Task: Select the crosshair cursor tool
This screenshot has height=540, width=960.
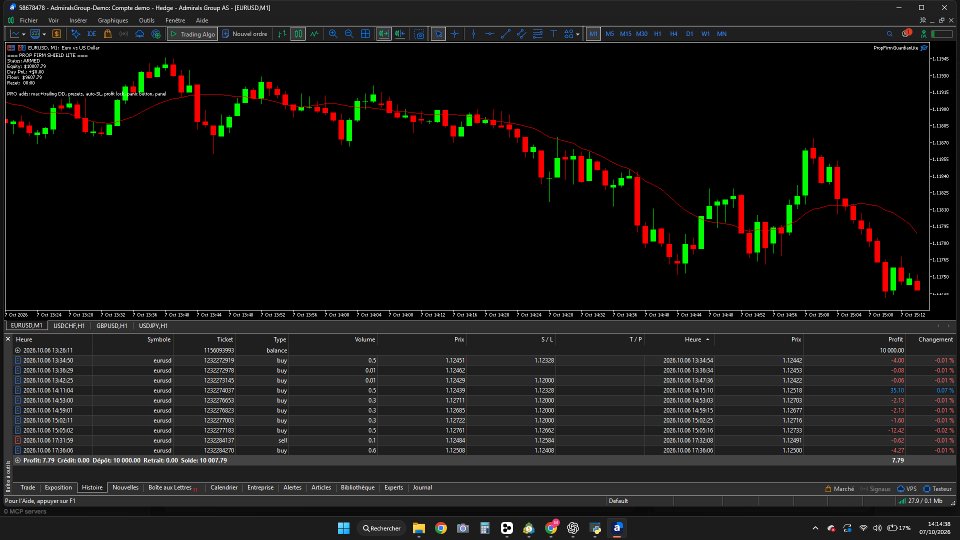Action: [454, 34]
